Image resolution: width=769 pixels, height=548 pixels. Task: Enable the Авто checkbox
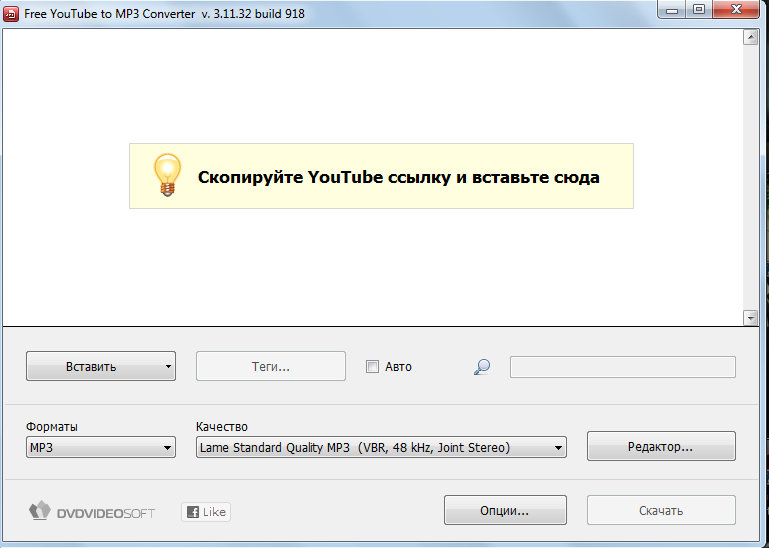click(372, 366)
